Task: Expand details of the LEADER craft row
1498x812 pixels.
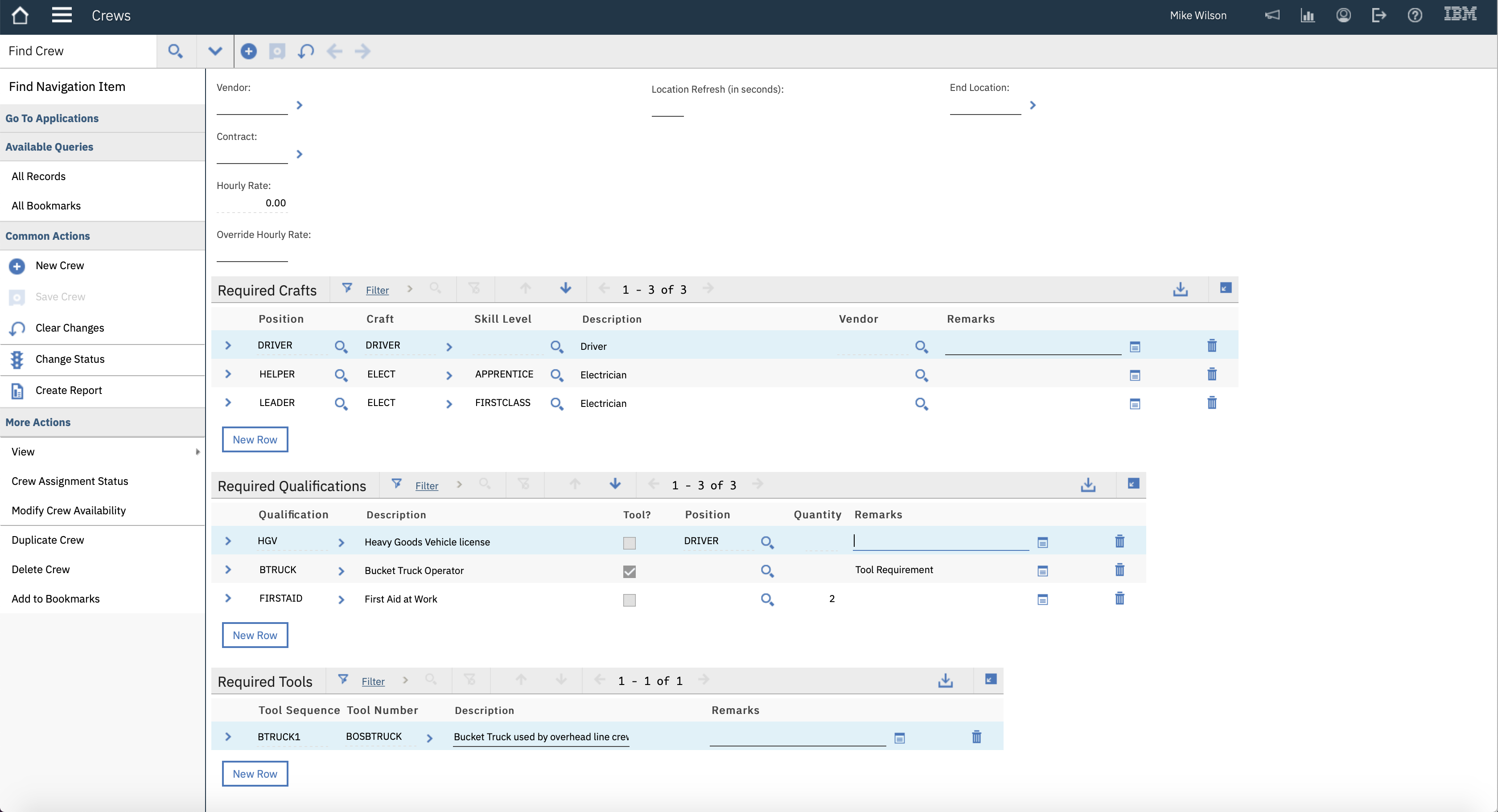Action: 228,403
